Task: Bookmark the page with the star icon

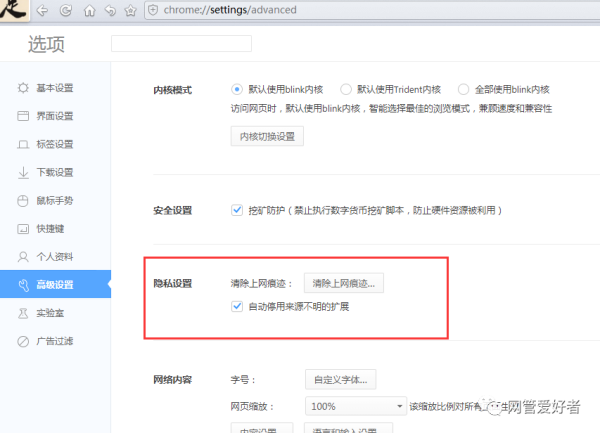Action: coord(129,11)
